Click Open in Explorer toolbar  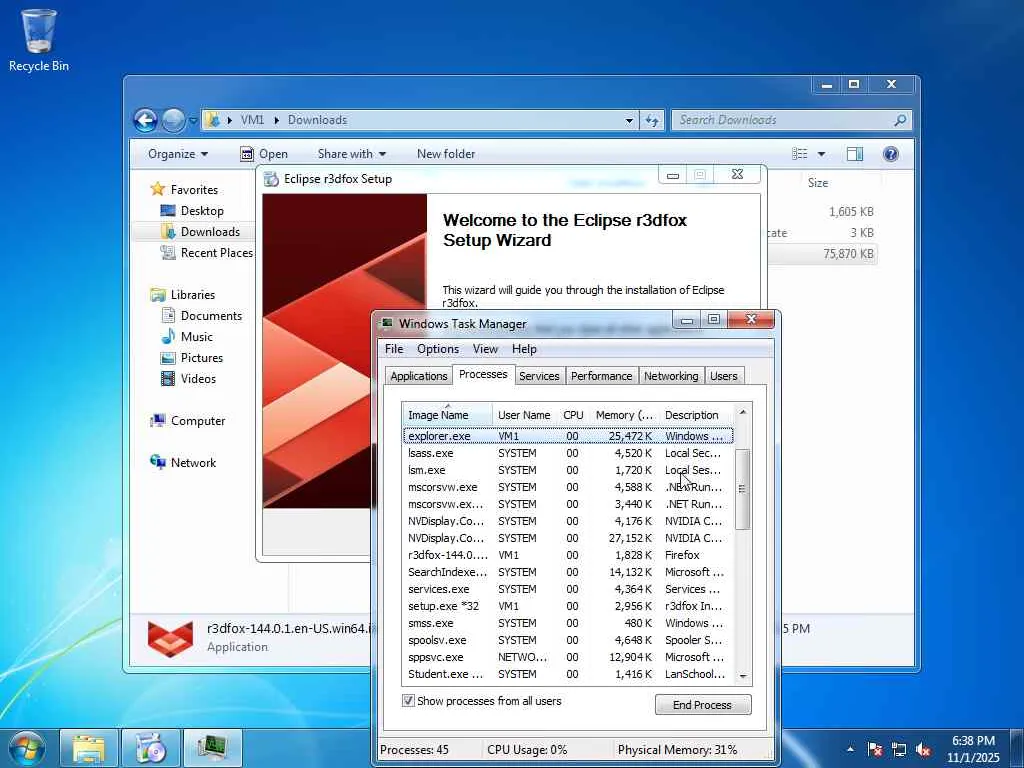click(264, 154)
